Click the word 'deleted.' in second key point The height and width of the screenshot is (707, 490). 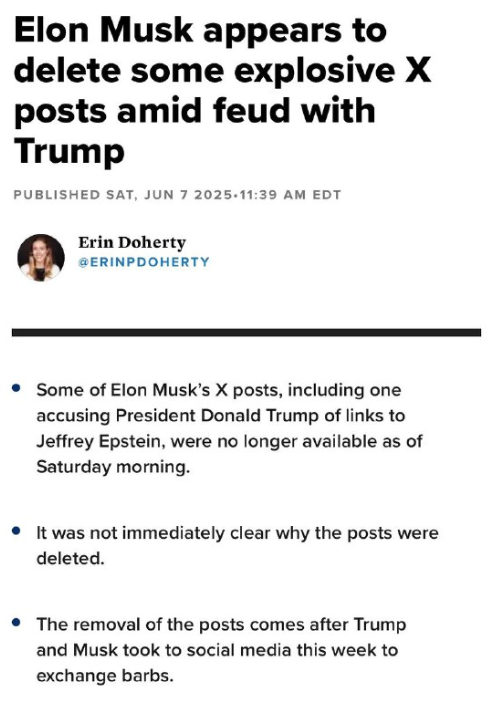point(70,559)
